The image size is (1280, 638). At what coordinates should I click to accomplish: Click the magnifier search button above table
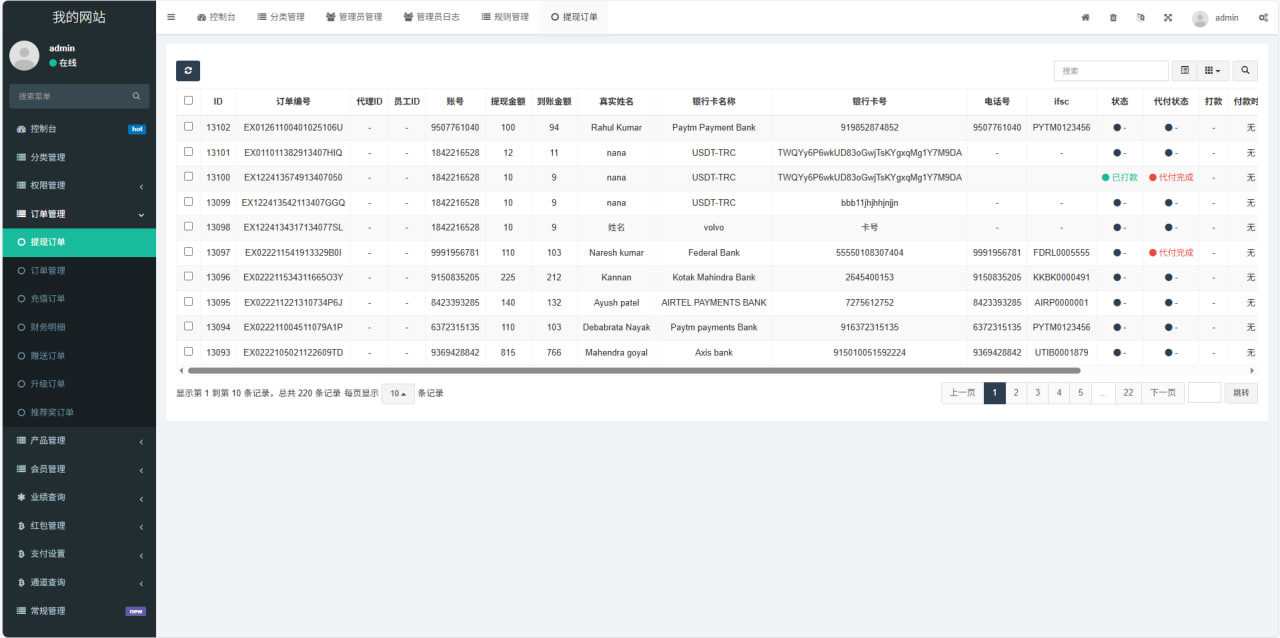1245,71
